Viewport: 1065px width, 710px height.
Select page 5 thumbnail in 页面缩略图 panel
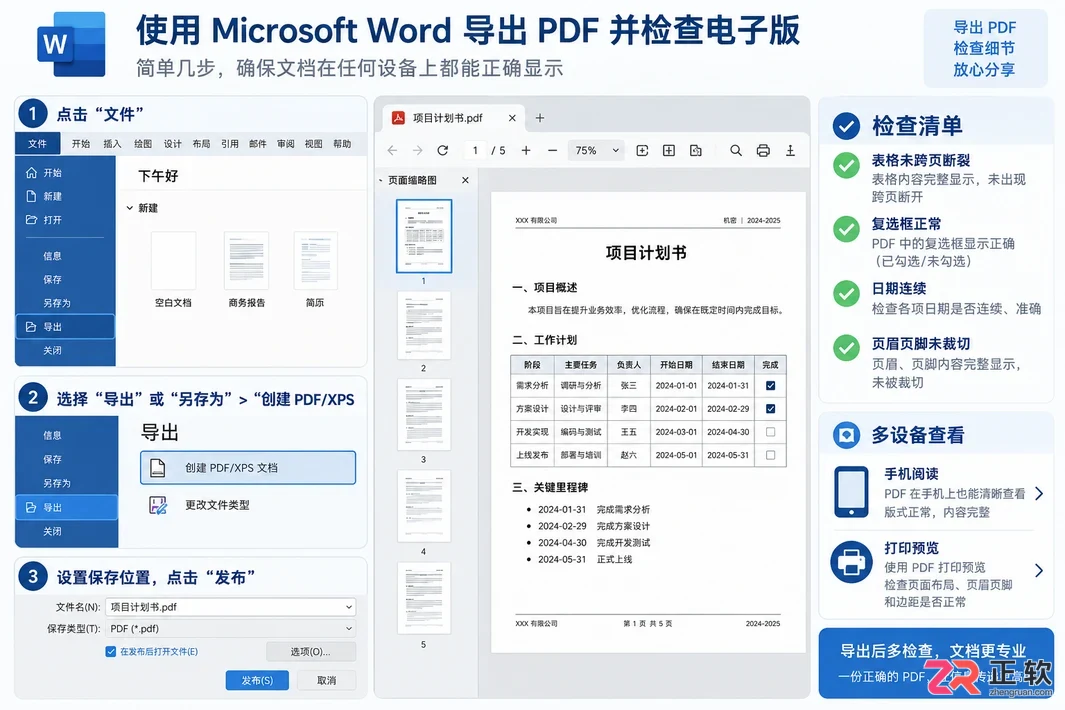[424, 598]
